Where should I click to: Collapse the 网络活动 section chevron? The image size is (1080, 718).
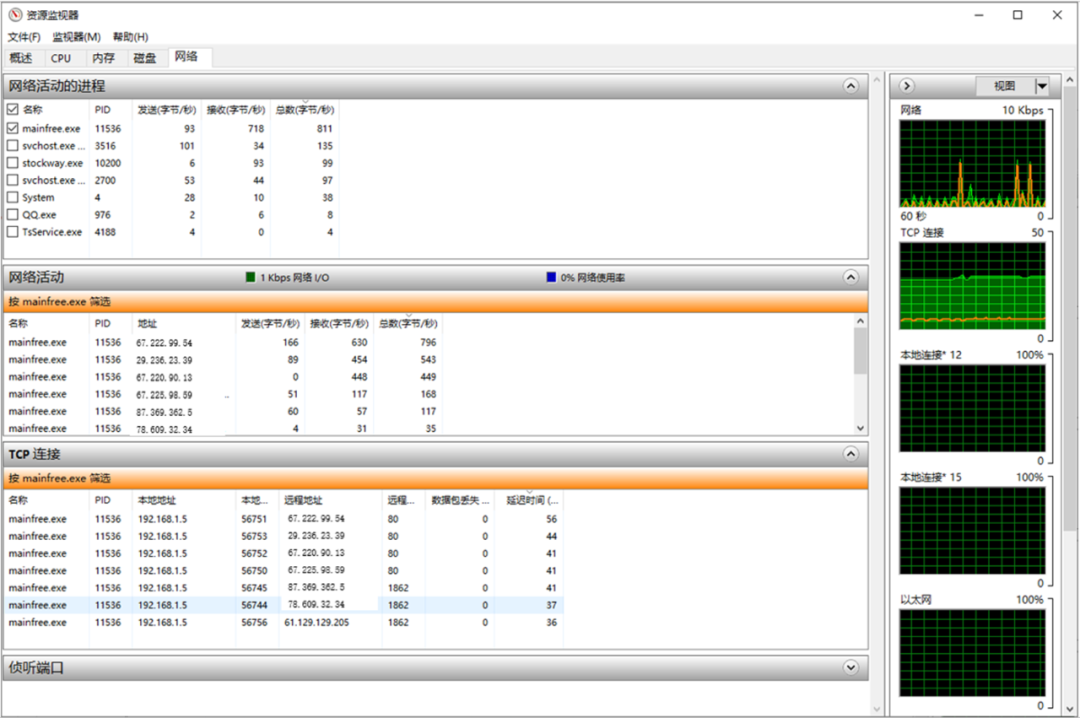pos(851,277)
